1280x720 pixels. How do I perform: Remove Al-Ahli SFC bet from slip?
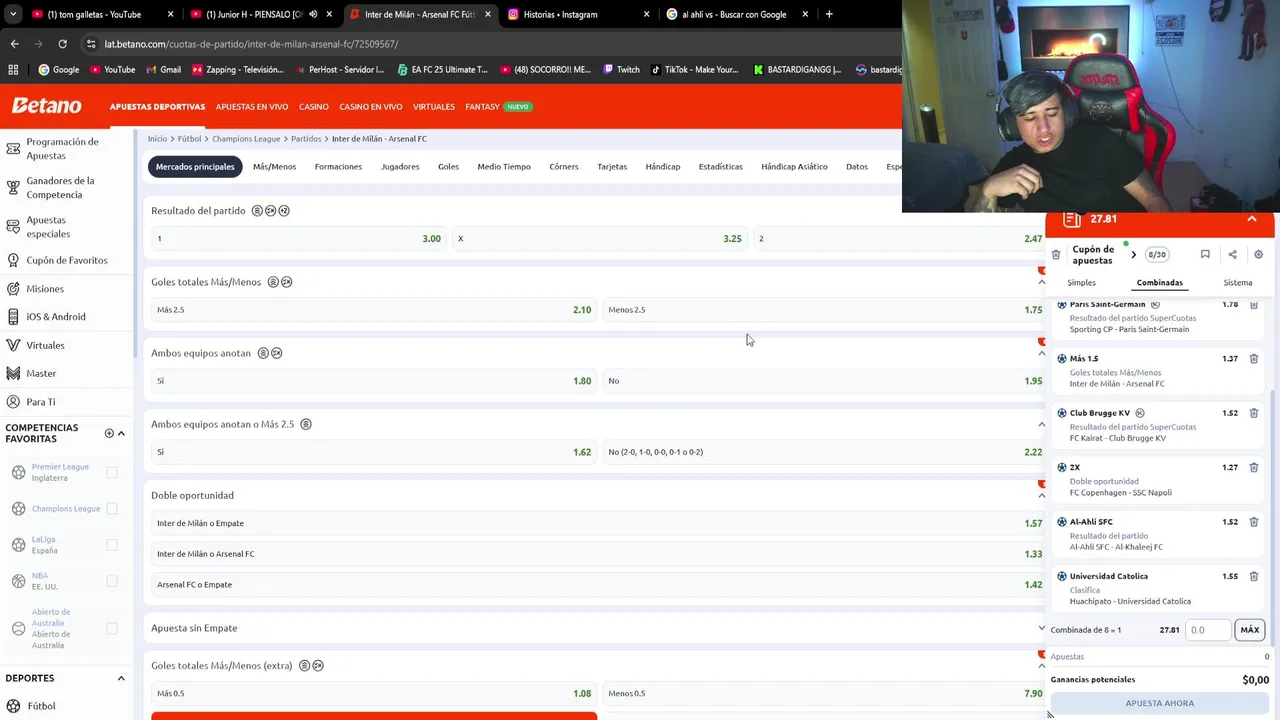[1253, 522]
